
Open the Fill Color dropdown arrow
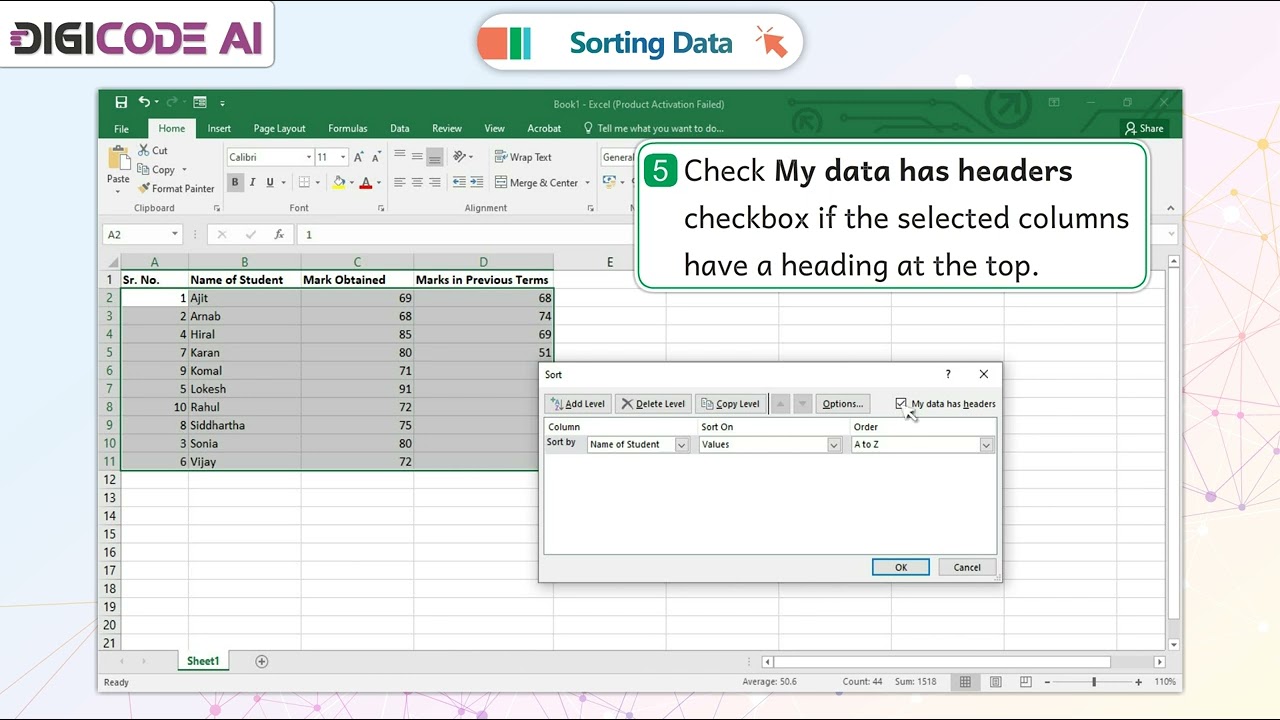(x=351, y=182)
